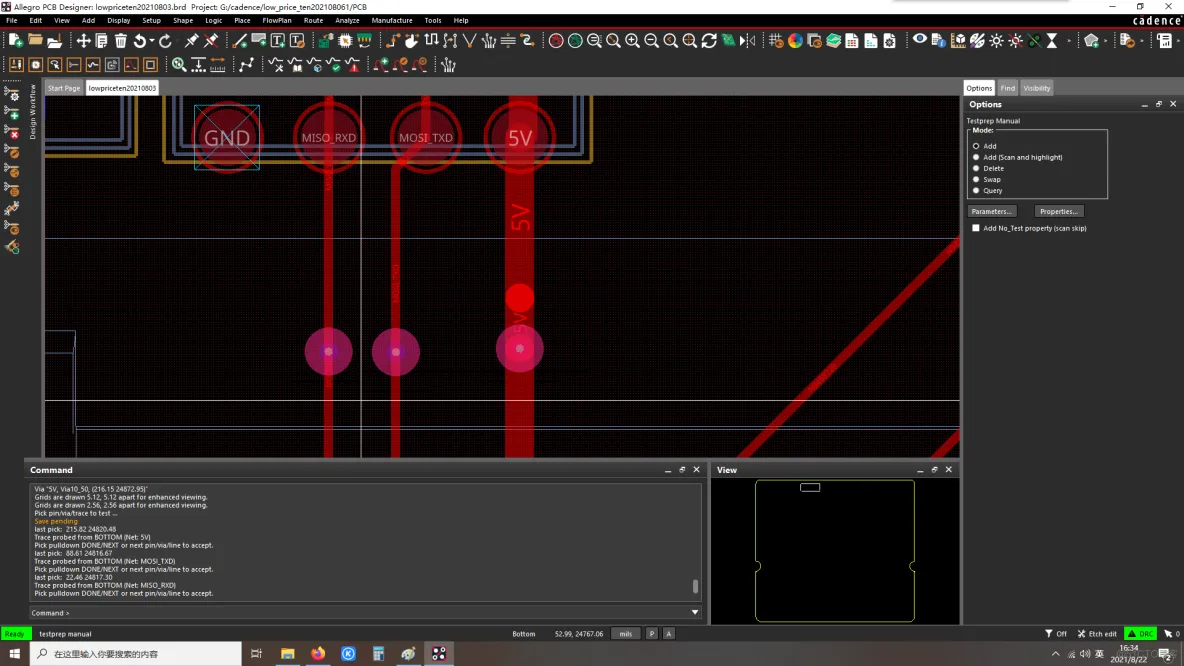Click the Copy tool icon
The image size is (1184, 666).
pyautogui.click(x=101, y=41)
